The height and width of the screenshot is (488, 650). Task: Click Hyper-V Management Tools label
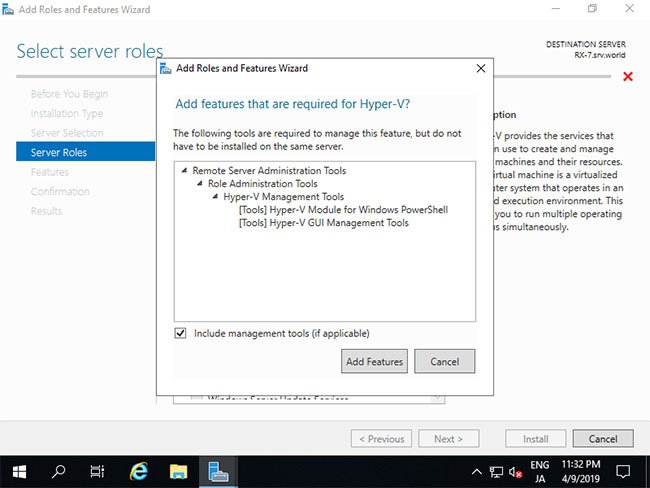(x=284, y=197)
